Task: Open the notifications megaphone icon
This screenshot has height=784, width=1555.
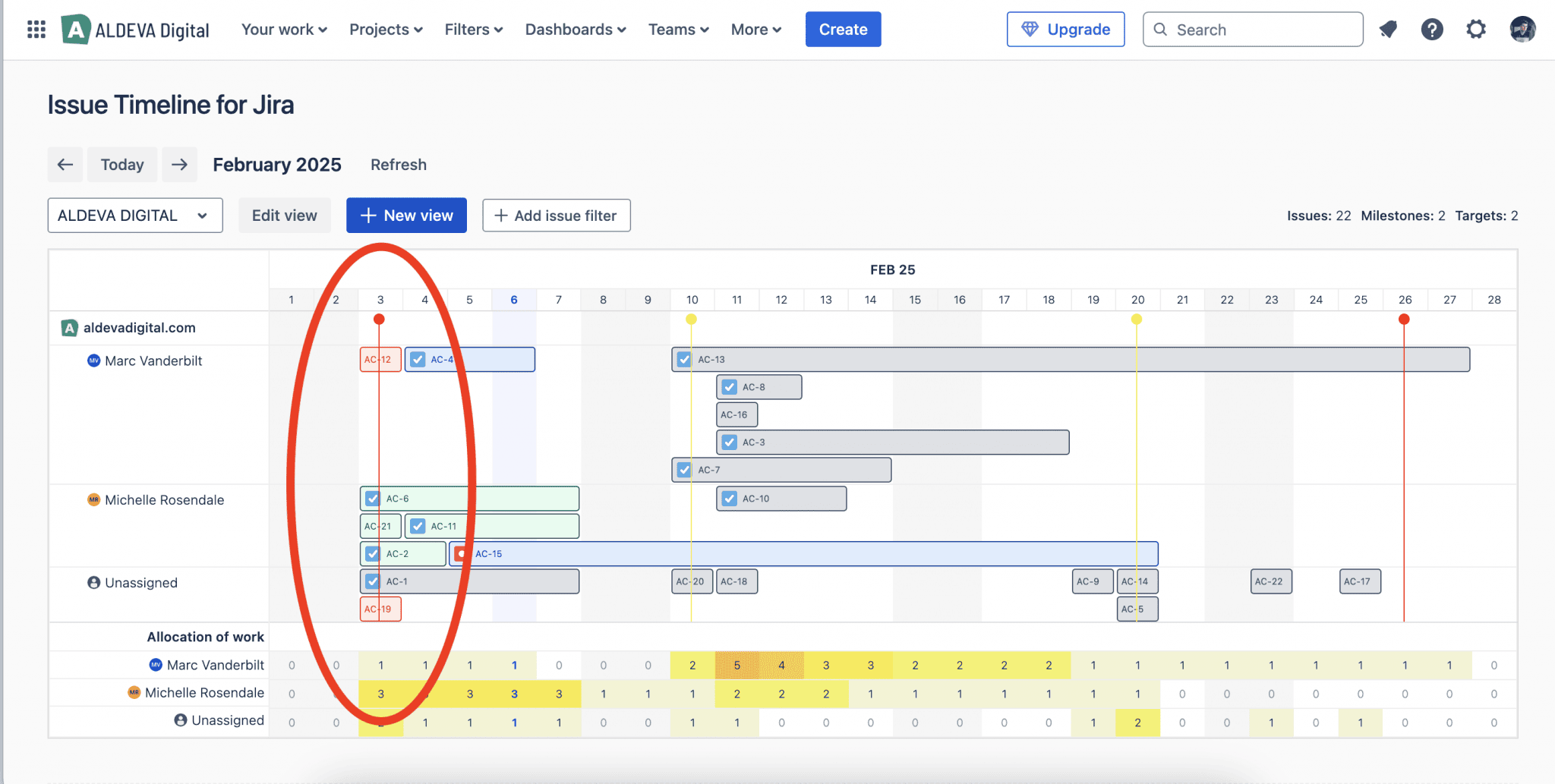Action: click(x=1389, y=30)
